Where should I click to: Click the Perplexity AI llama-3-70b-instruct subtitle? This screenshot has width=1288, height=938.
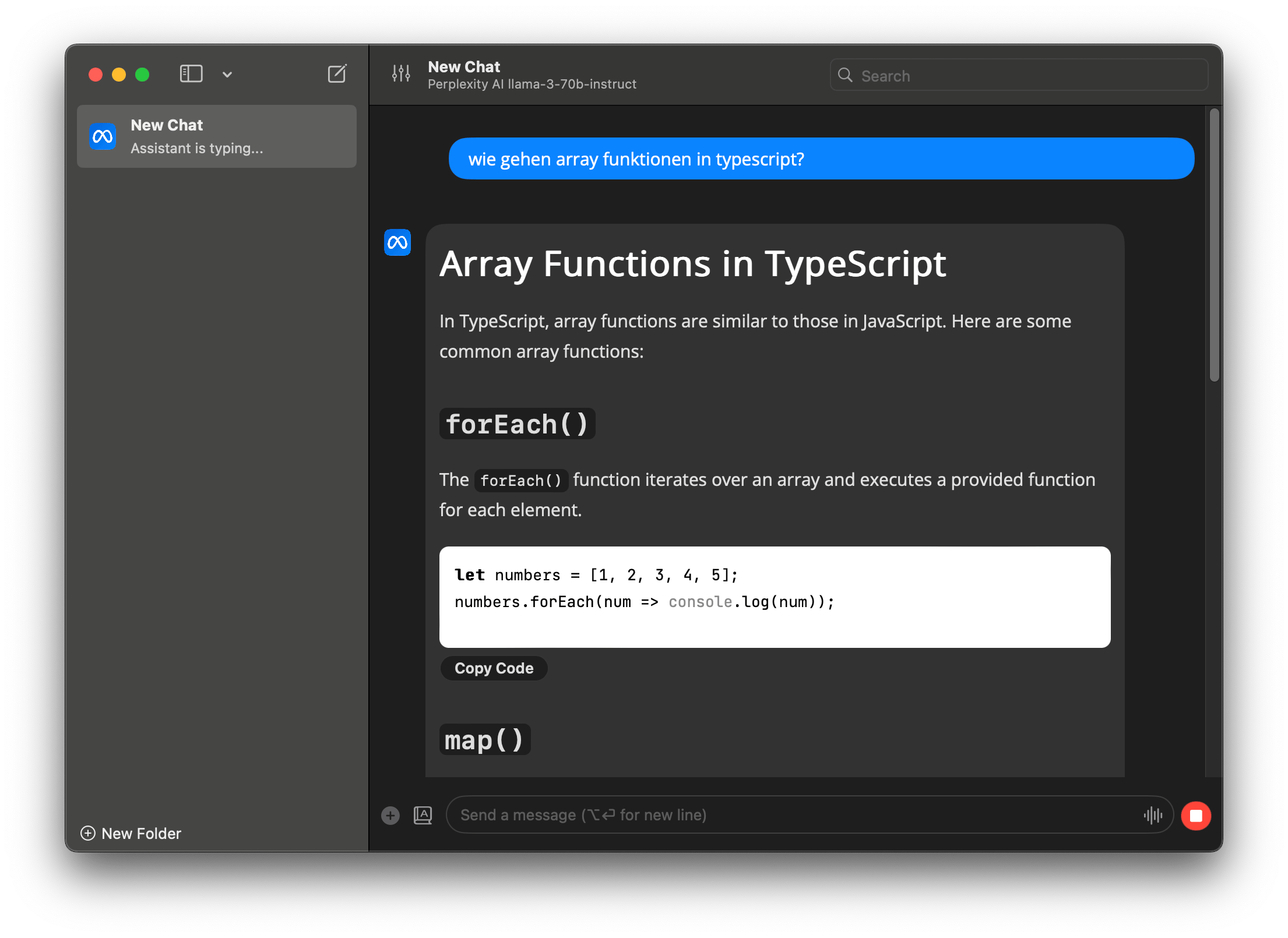[532, 84]
